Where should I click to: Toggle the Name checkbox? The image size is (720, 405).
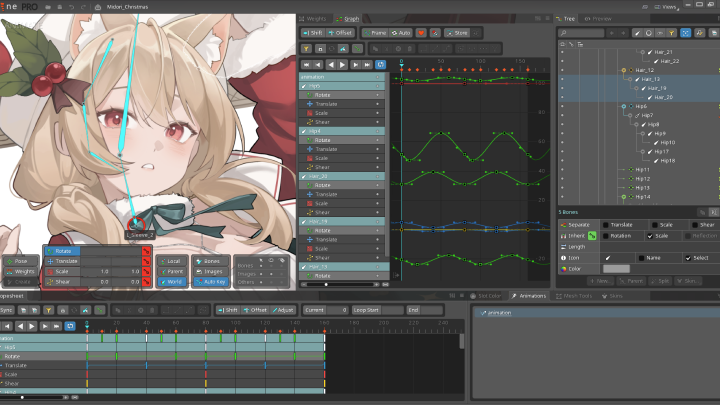pyautogui.click(x=641, y=258)
